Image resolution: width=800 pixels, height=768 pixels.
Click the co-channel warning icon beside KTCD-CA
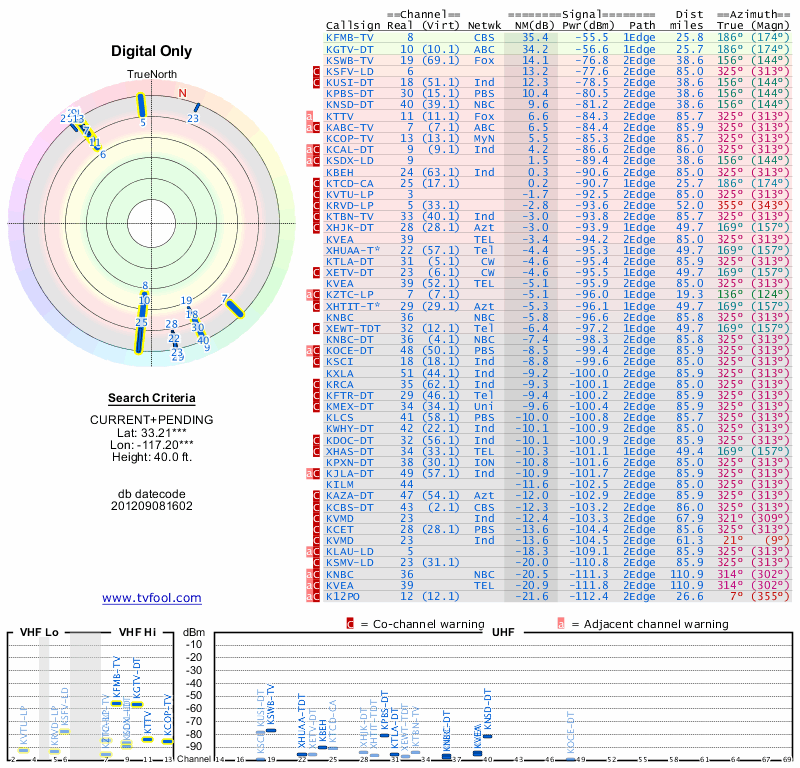[x=316, y=183]
